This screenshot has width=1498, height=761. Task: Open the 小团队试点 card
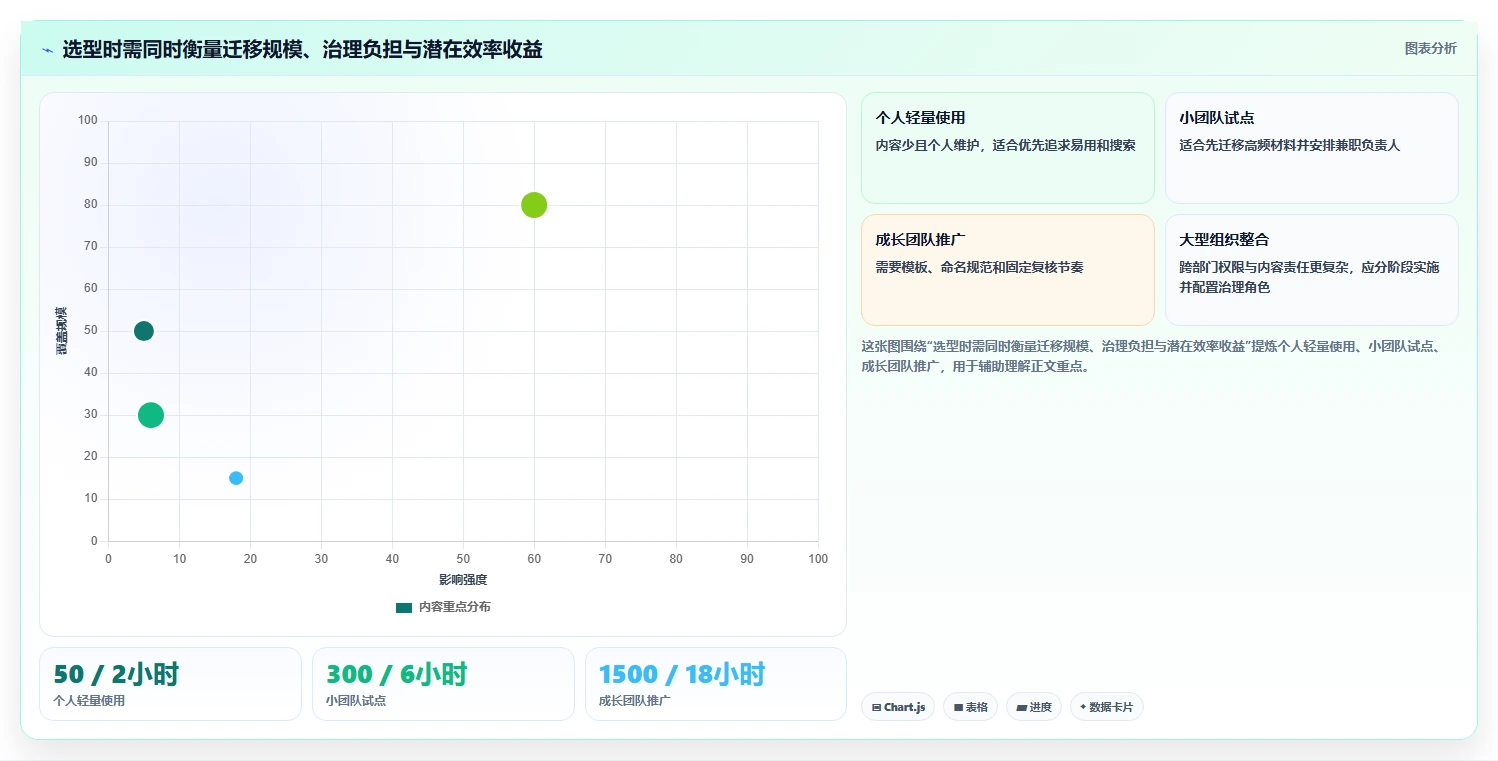point(1311,148)
